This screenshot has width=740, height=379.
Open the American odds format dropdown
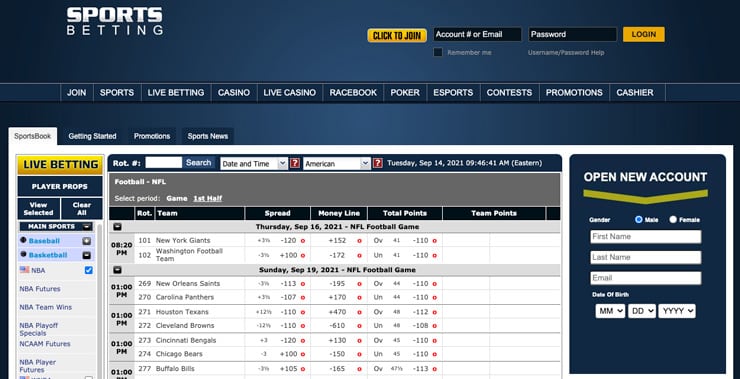[337, 164]
